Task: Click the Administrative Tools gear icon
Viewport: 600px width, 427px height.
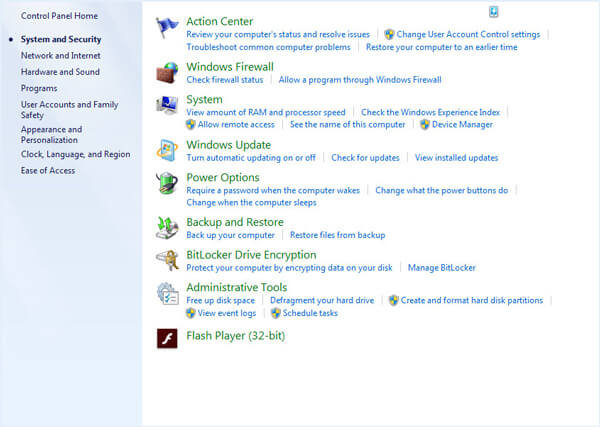Action: pos(168,293)
